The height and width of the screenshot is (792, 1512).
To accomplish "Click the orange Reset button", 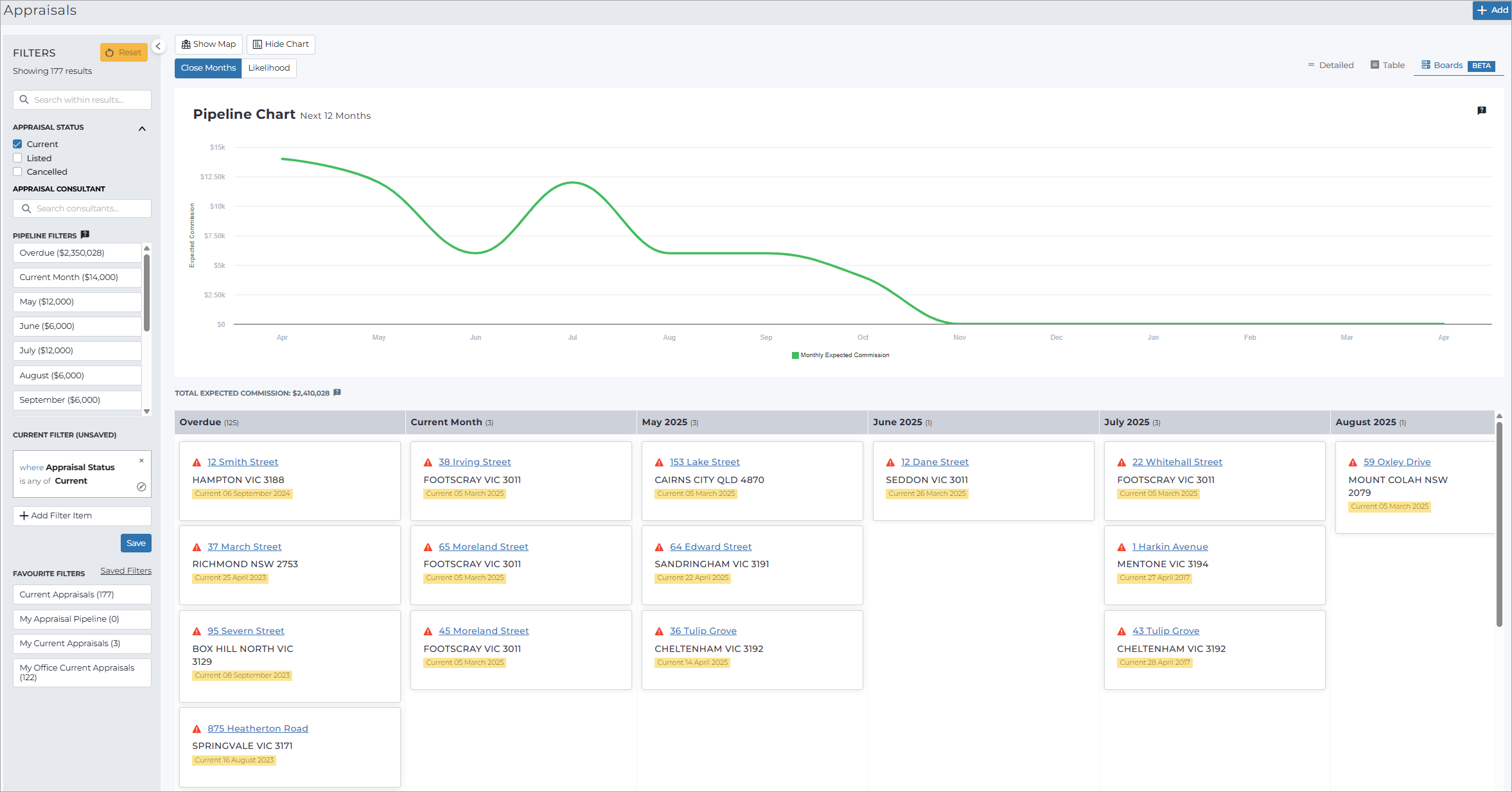I will click(x=123, y=53).
